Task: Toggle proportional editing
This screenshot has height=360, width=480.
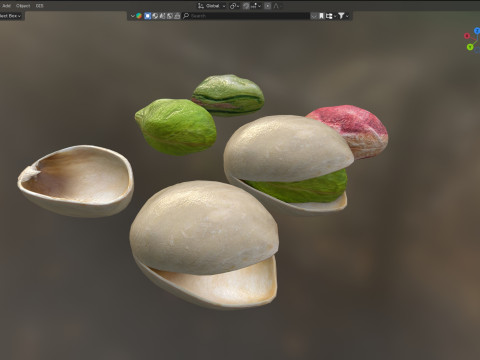Action: pos(267,6)
